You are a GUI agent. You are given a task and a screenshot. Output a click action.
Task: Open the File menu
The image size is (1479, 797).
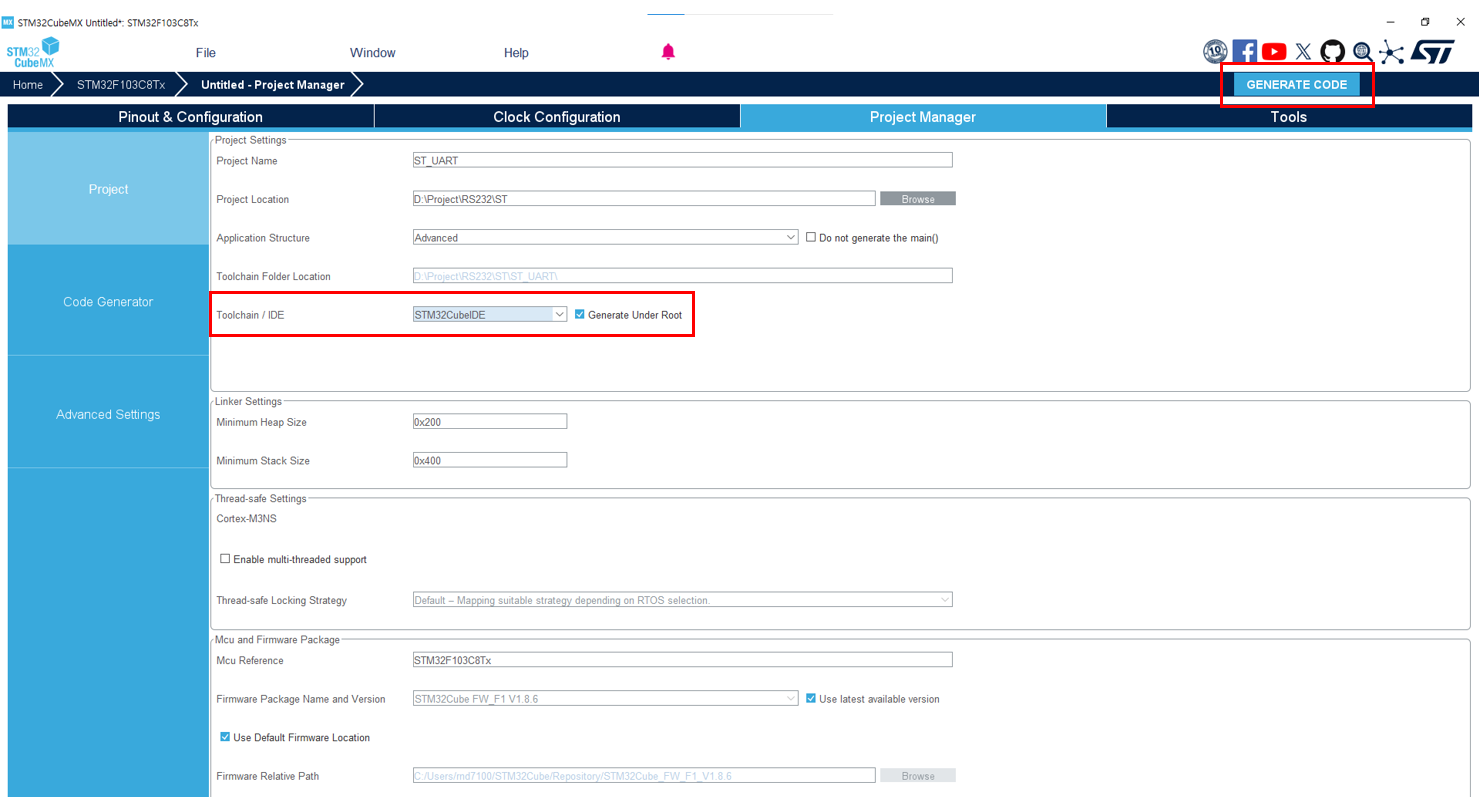coord(205,53)
